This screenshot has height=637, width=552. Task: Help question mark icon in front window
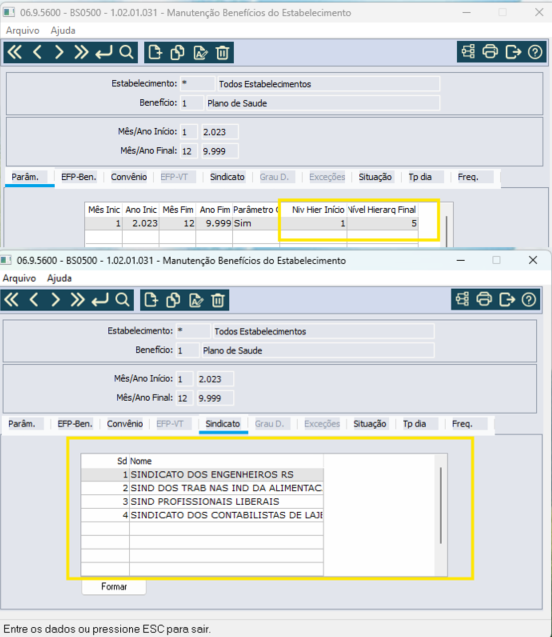(529, 299)
